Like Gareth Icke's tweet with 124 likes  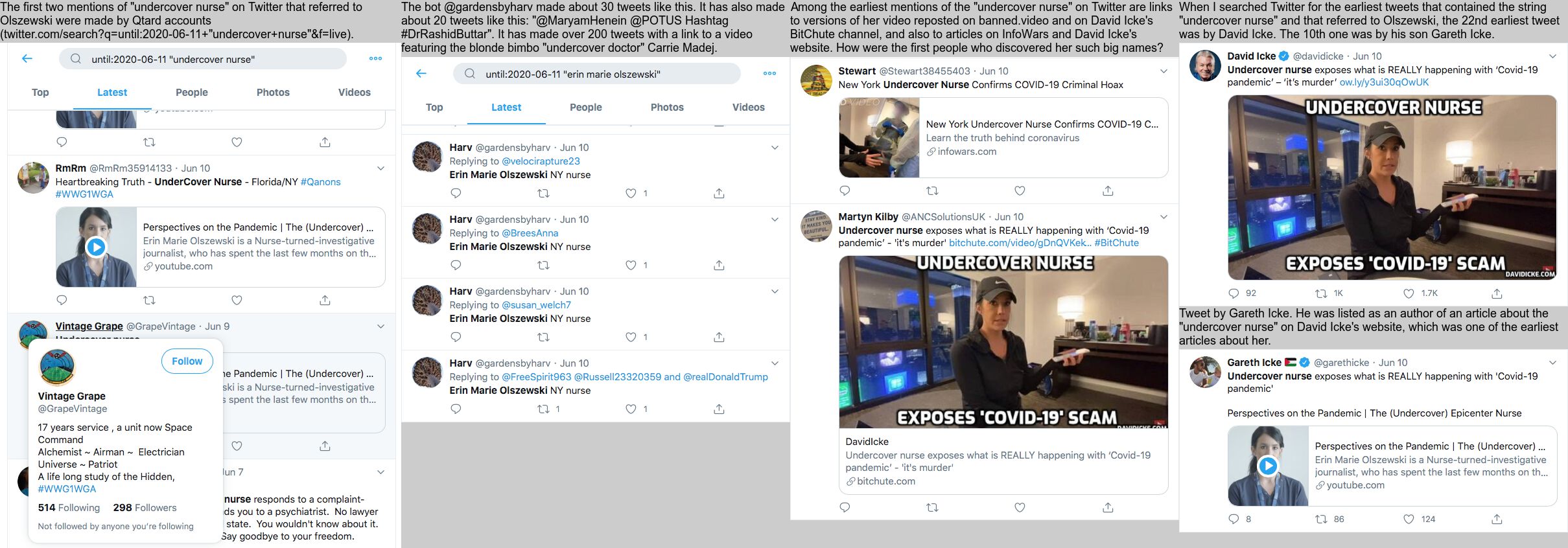[1409, 519]
